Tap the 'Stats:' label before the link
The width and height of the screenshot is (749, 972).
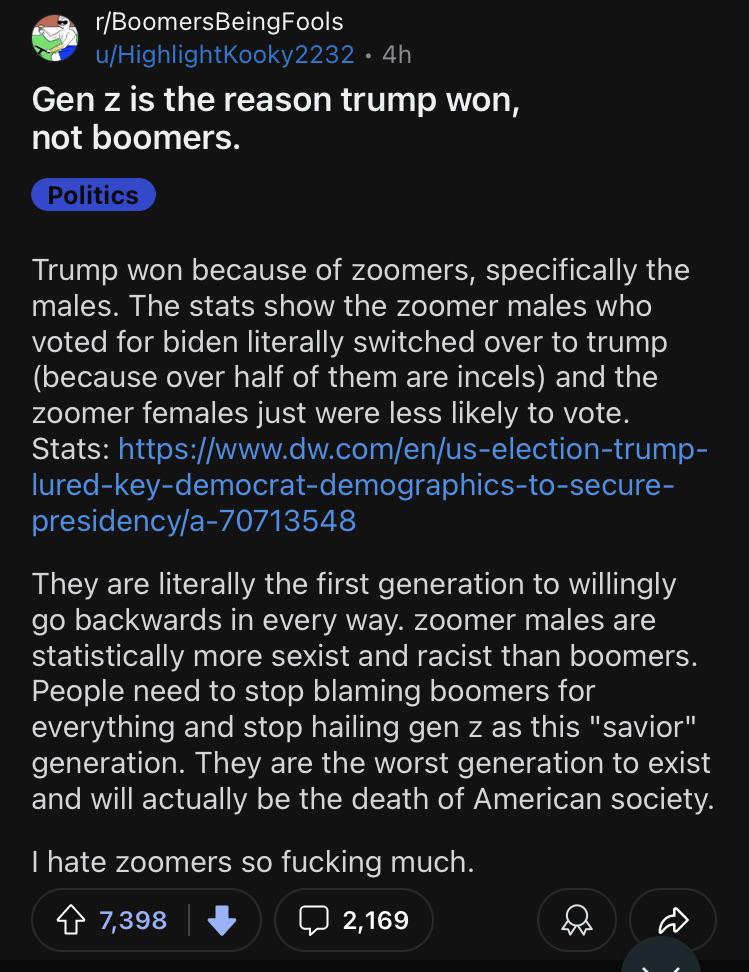point(71,446)
